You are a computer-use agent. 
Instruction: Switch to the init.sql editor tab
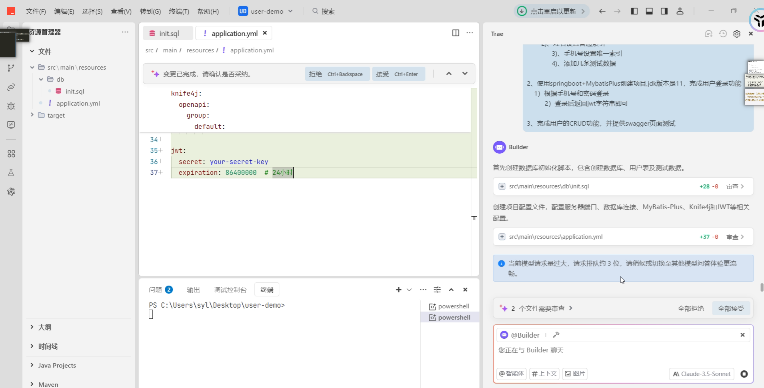169,33
